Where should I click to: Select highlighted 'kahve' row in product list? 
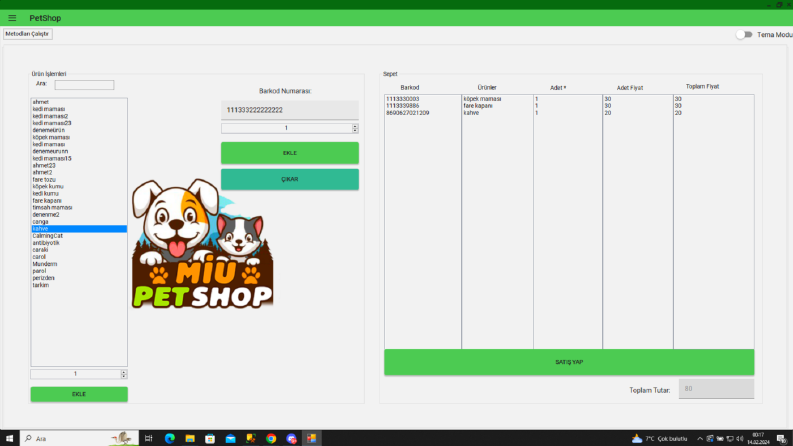[x=79, y=229]
